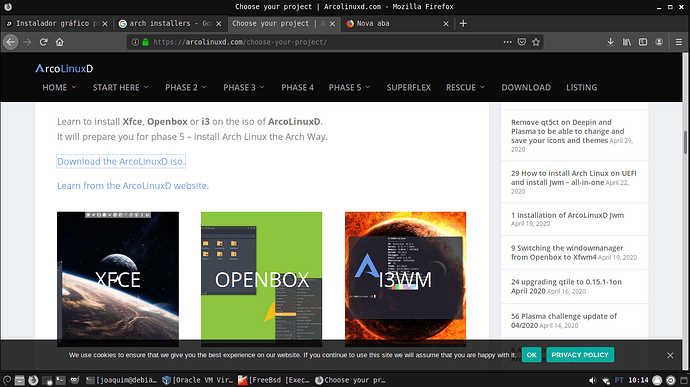
Task: Dismiss the cookie banner with X
Action: point(670,355)
